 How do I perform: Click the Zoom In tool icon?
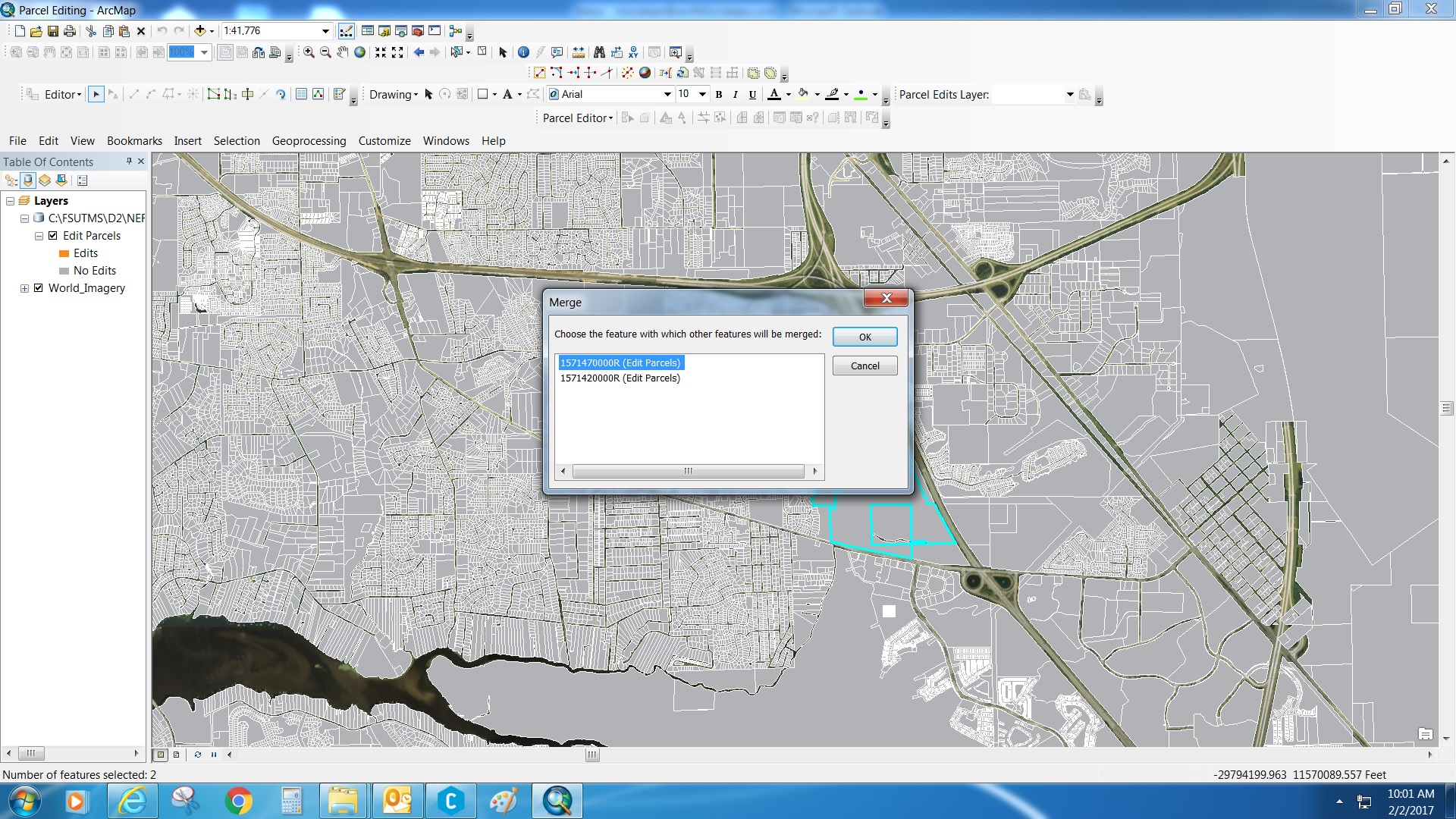point(309,52)
